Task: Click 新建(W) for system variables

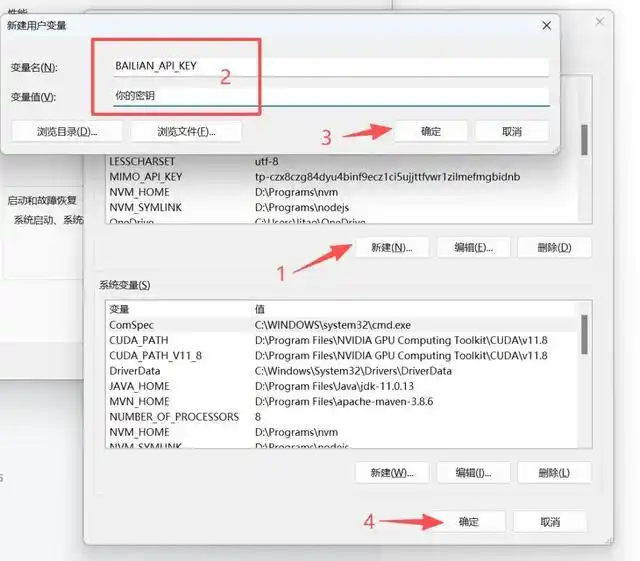Action: coord(392,473)
